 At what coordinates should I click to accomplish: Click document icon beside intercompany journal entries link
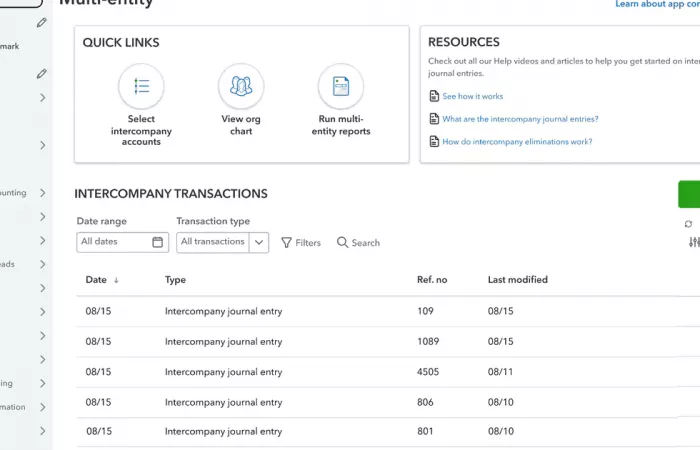coord(434,119)
